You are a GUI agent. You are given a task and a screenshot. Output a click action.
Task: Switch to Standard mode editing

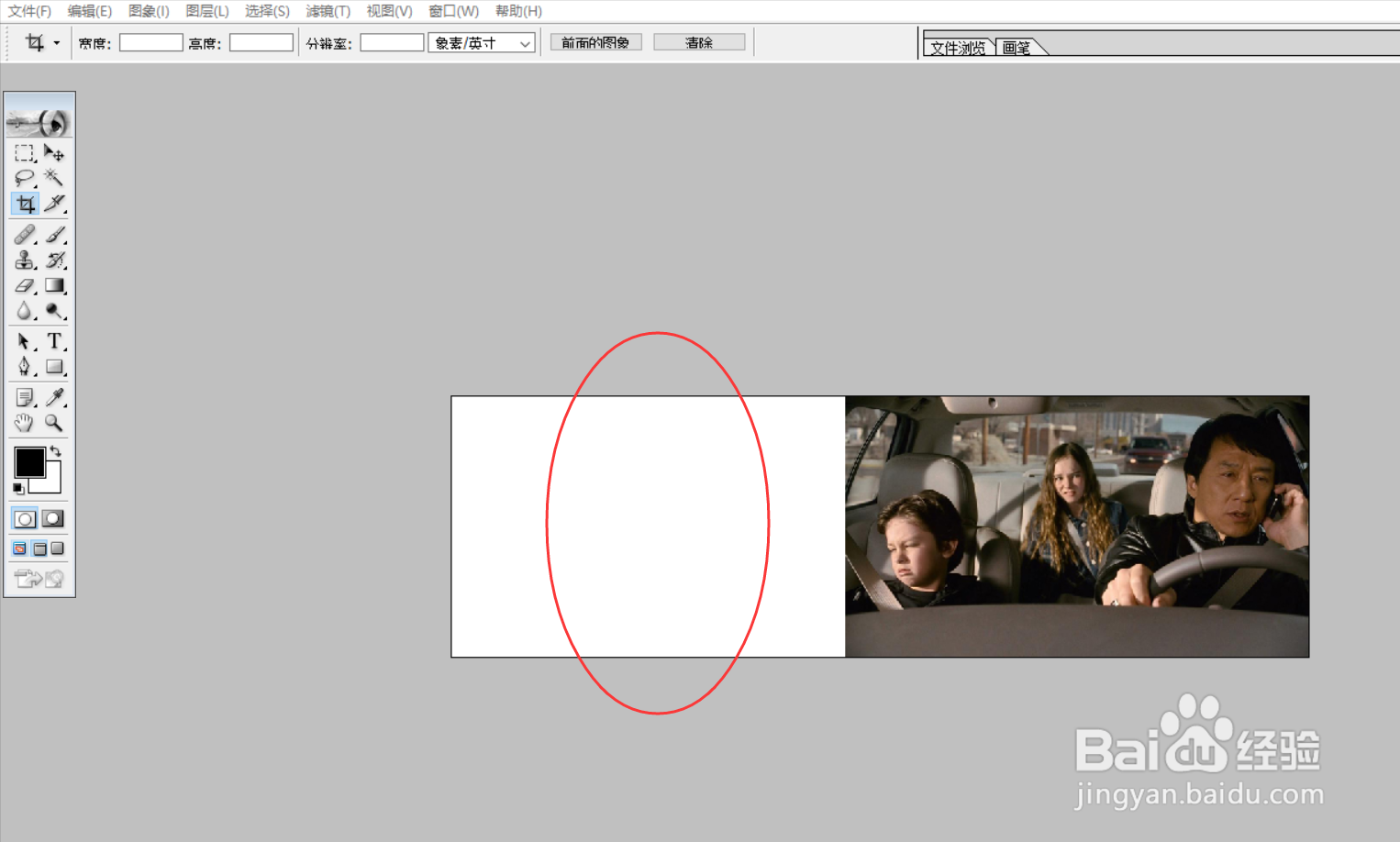25,519
